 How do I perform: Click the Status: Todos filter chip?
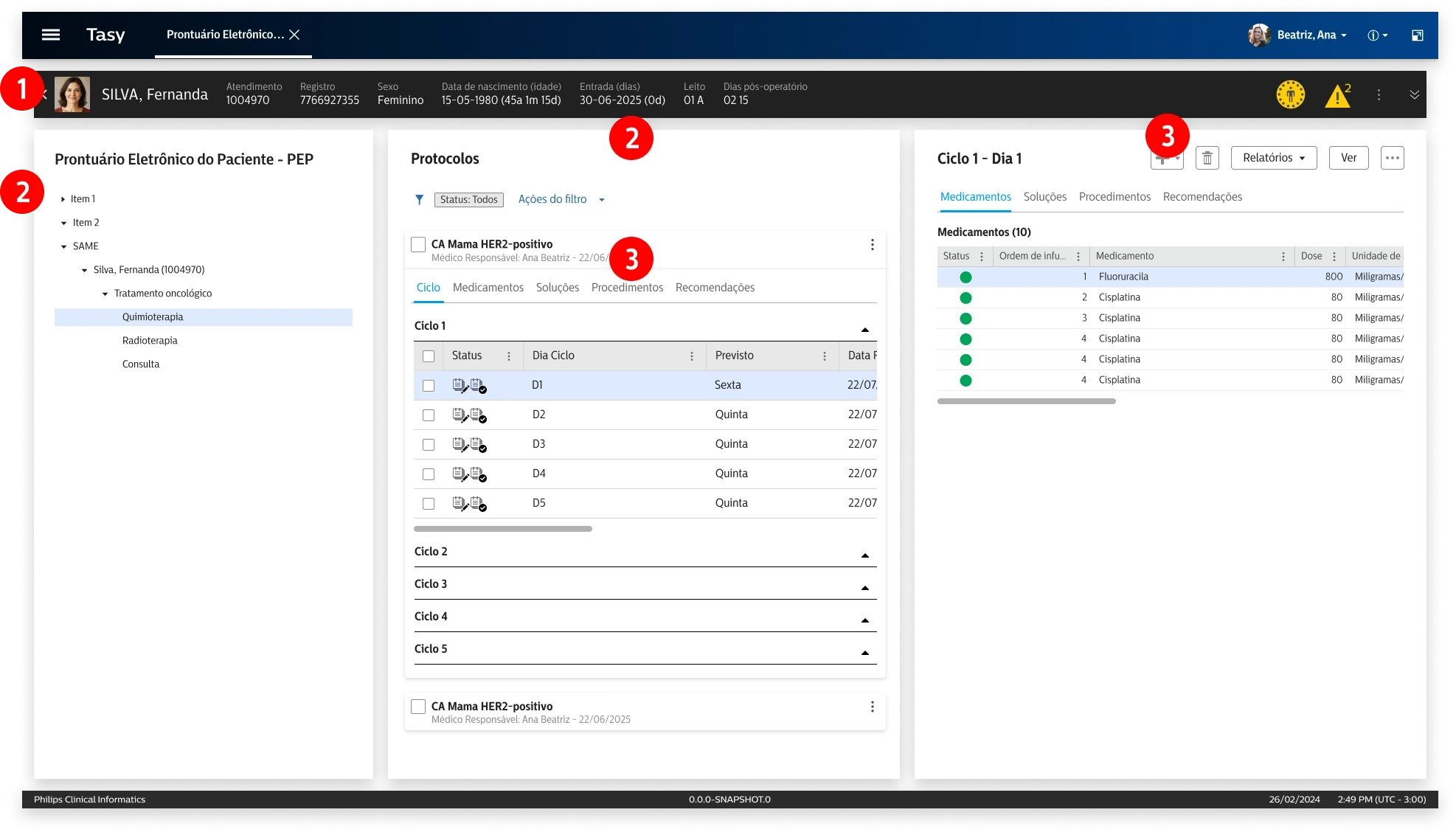click(468, 200)
